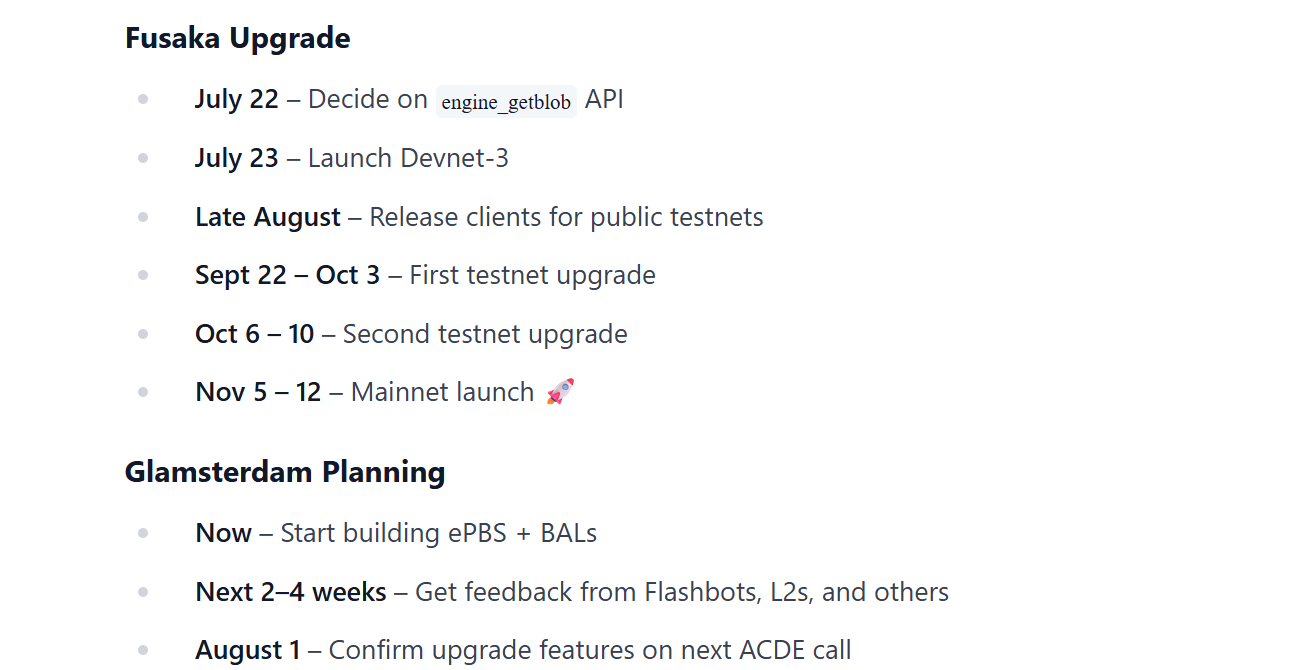This screenshot has width=1308, height=670.
Task: Click Start building ePBS + BALs text
Action: tap(439, 534)
